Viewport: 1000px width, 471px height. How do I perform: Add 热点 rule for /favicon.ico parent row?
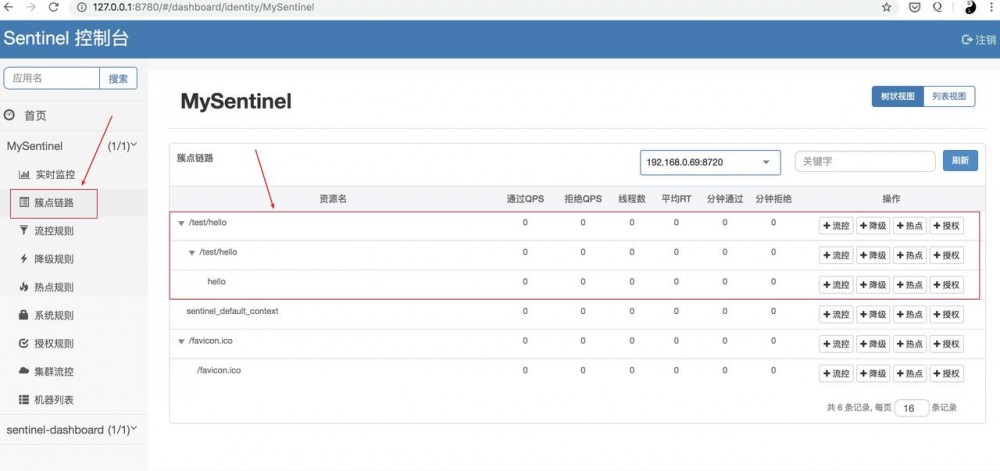[909, 344]
